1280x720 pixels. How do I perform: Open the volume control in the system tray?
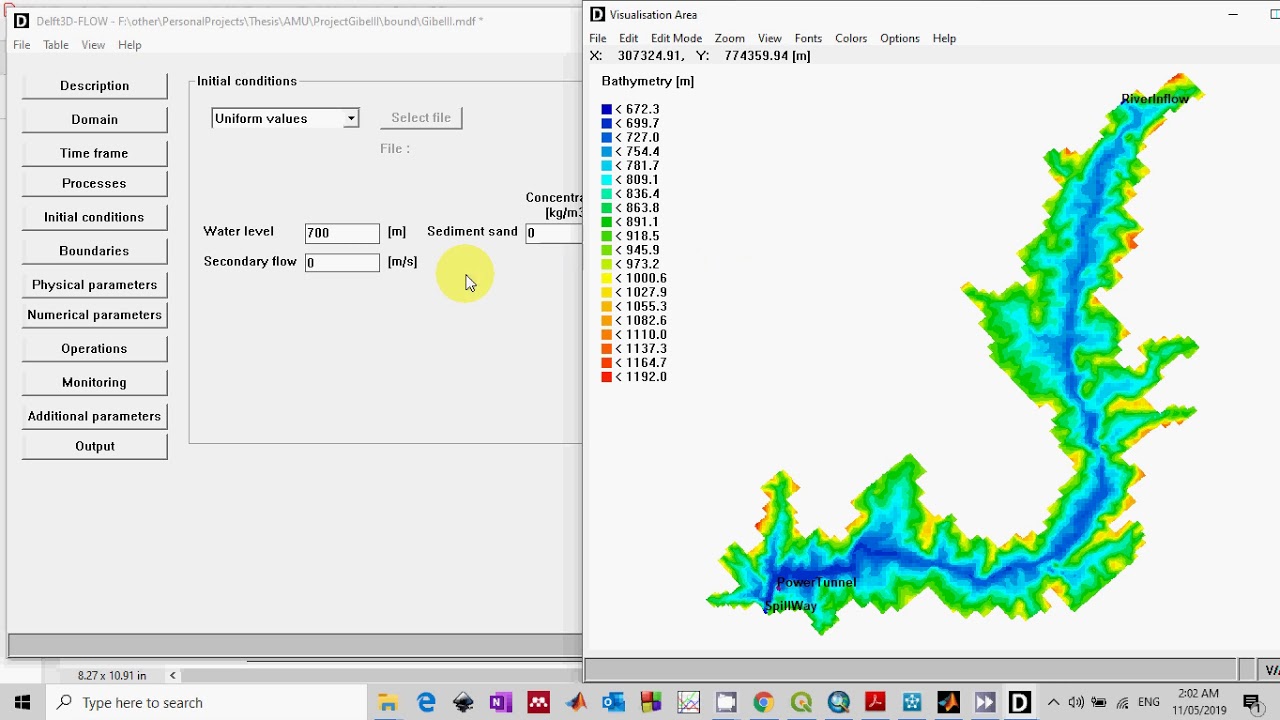click(1076, 703)
